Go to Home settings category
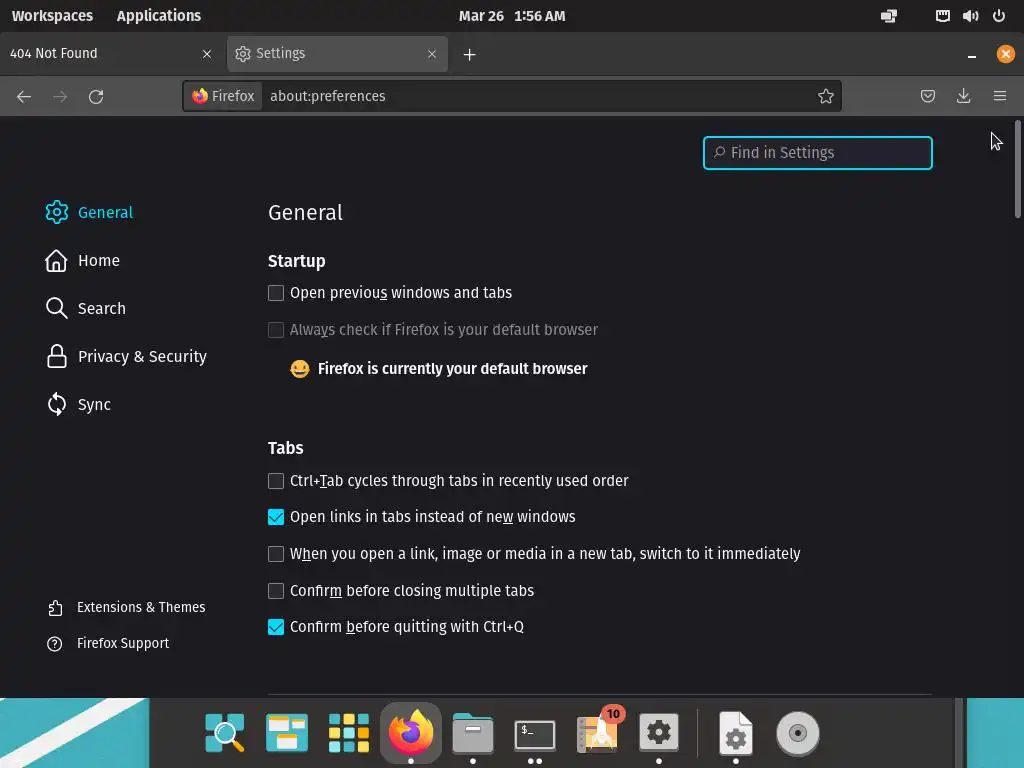The image size is (1024, 768). 82,261
